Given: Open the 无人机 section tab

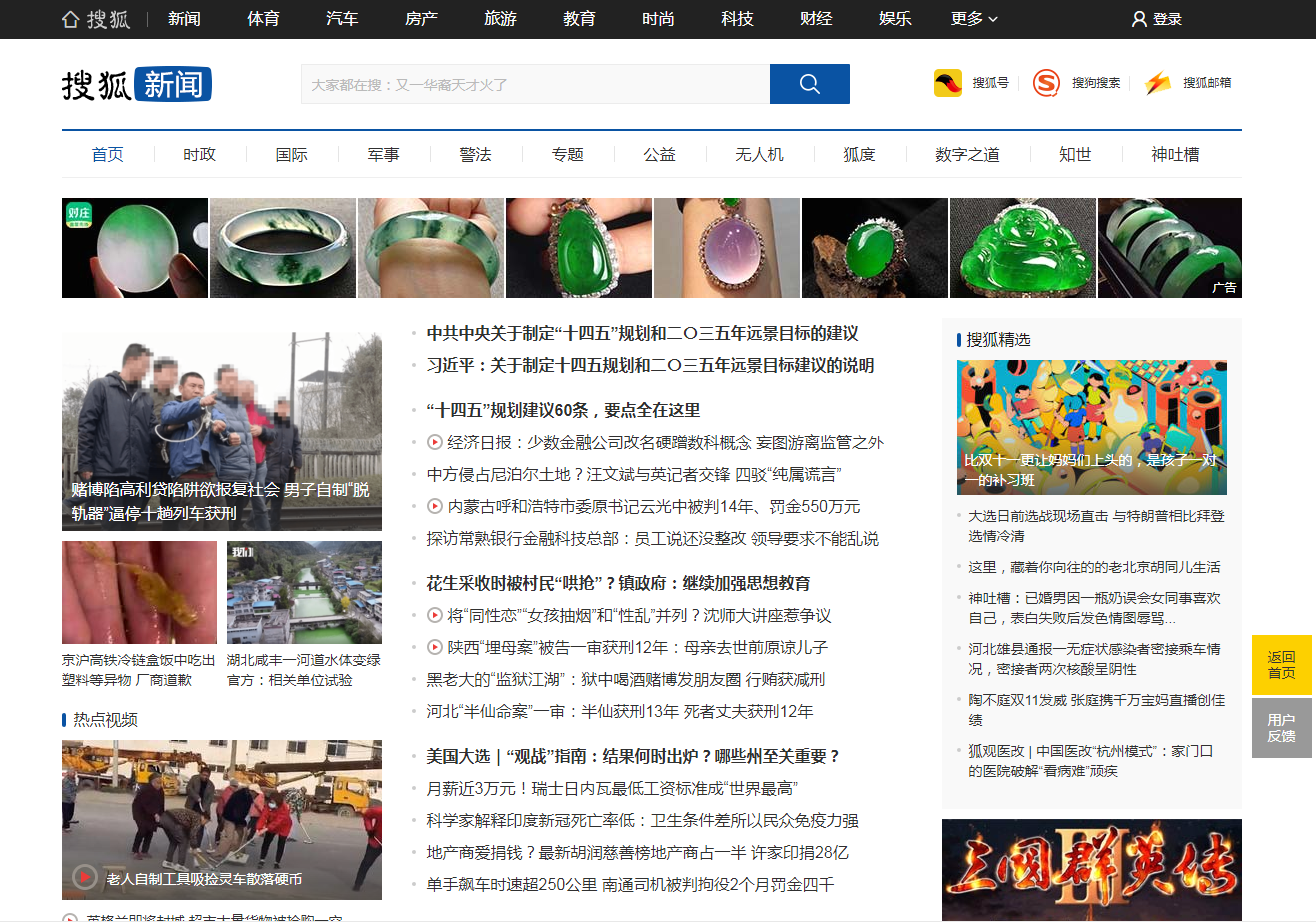Looking at the screenshot, I should tap(759, 154).
